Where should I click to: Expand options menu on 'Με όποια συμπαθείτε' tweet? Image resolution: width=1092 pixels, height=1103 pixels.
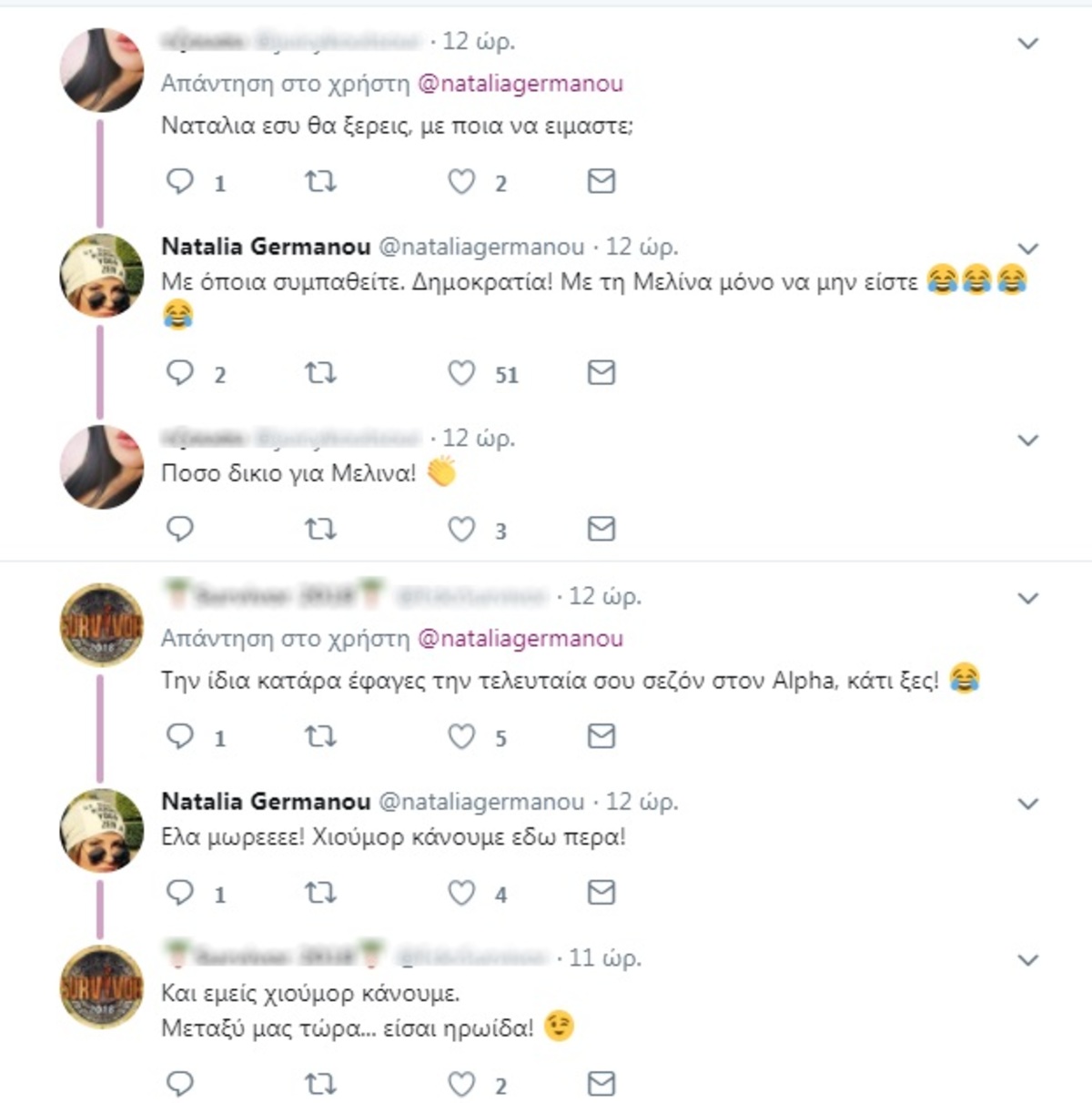(x=1027, y=248)
